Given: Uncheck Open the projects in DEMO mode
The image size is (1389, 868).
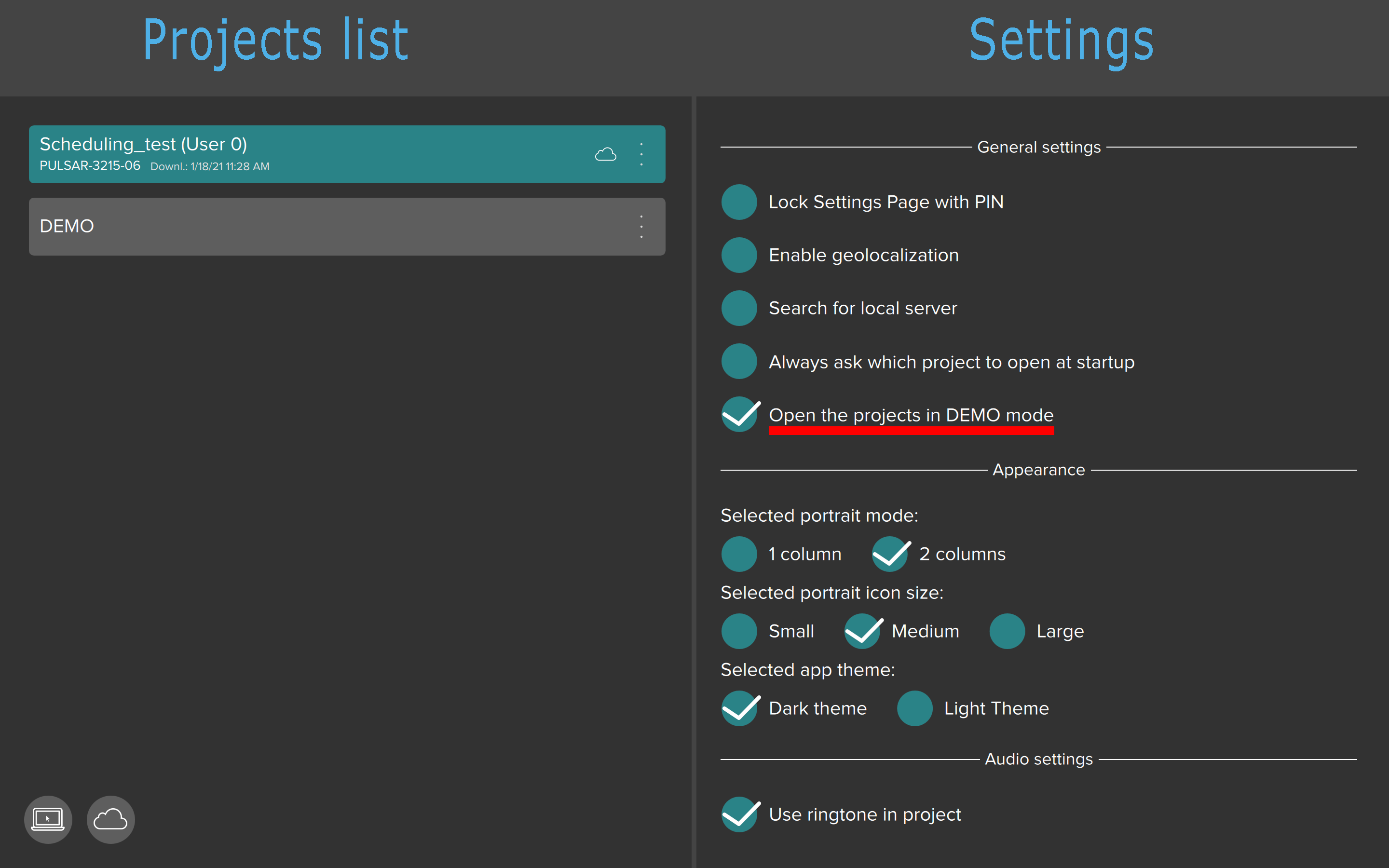Looking at the screenshot, I should coord(739,415).
